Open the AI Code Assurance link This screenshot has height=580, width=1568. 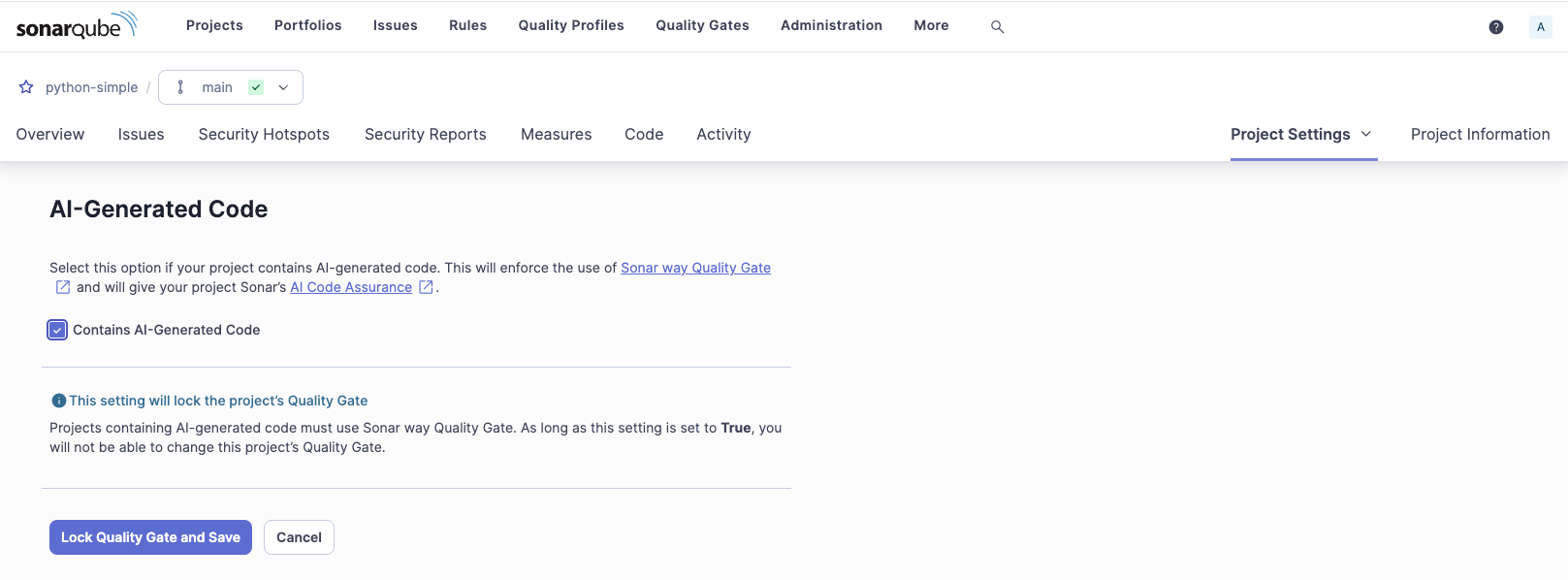tap(351, 287)
